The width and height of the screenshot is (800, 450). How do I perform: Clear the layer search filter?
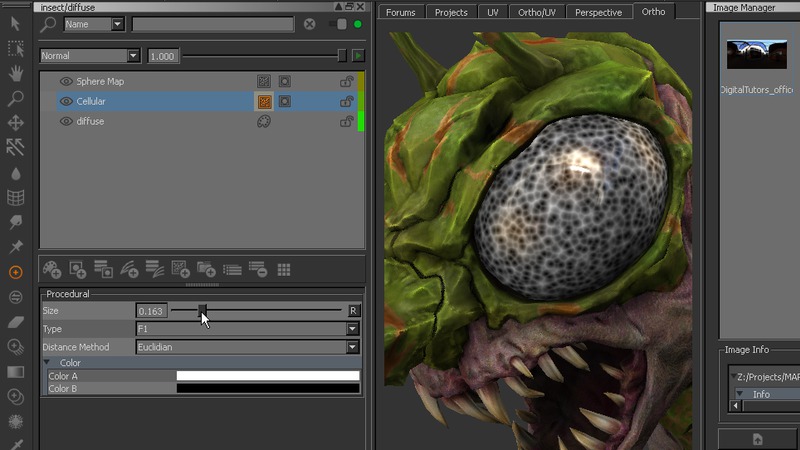click(309, 24)
